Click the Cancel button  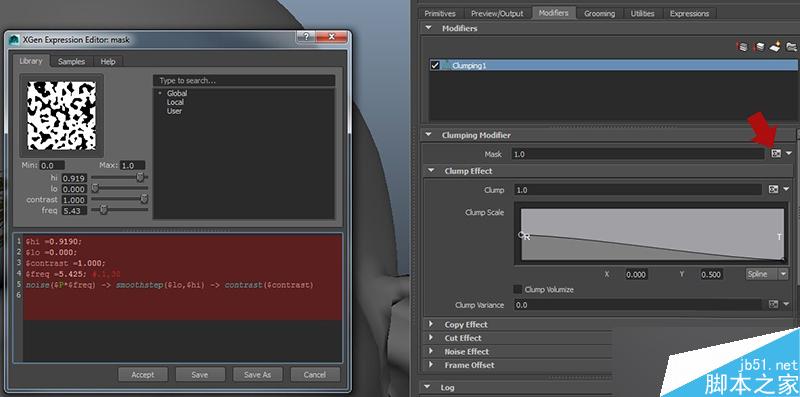[315, 375]
